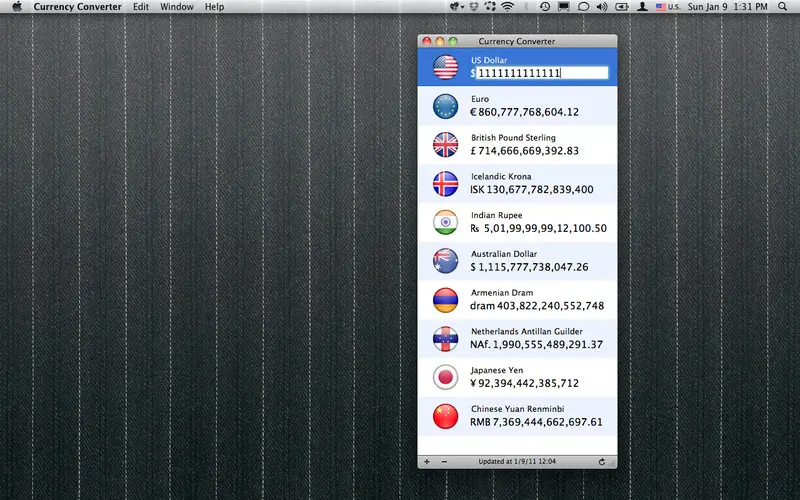Click the Armenian Dram label
The width and height of the screenshot is (800, 500).
click(502, 293)
